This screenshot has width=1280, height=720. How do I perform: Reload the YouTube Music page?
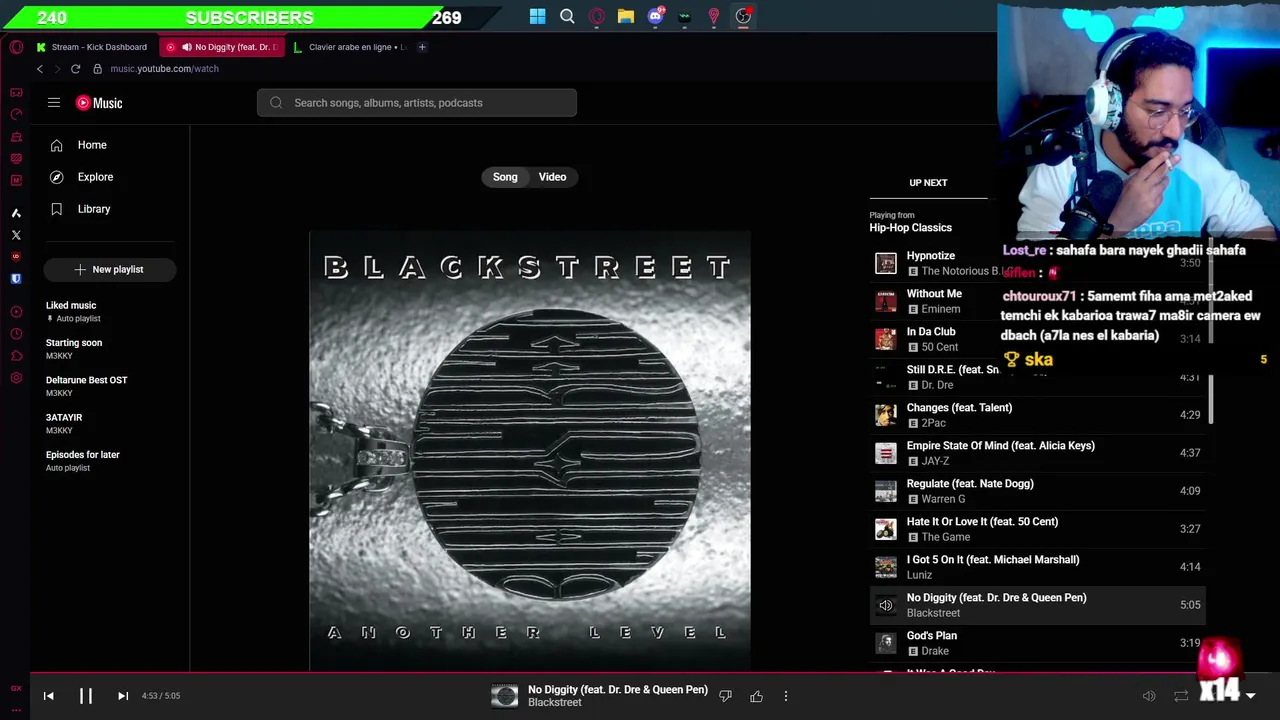point(75,69)
